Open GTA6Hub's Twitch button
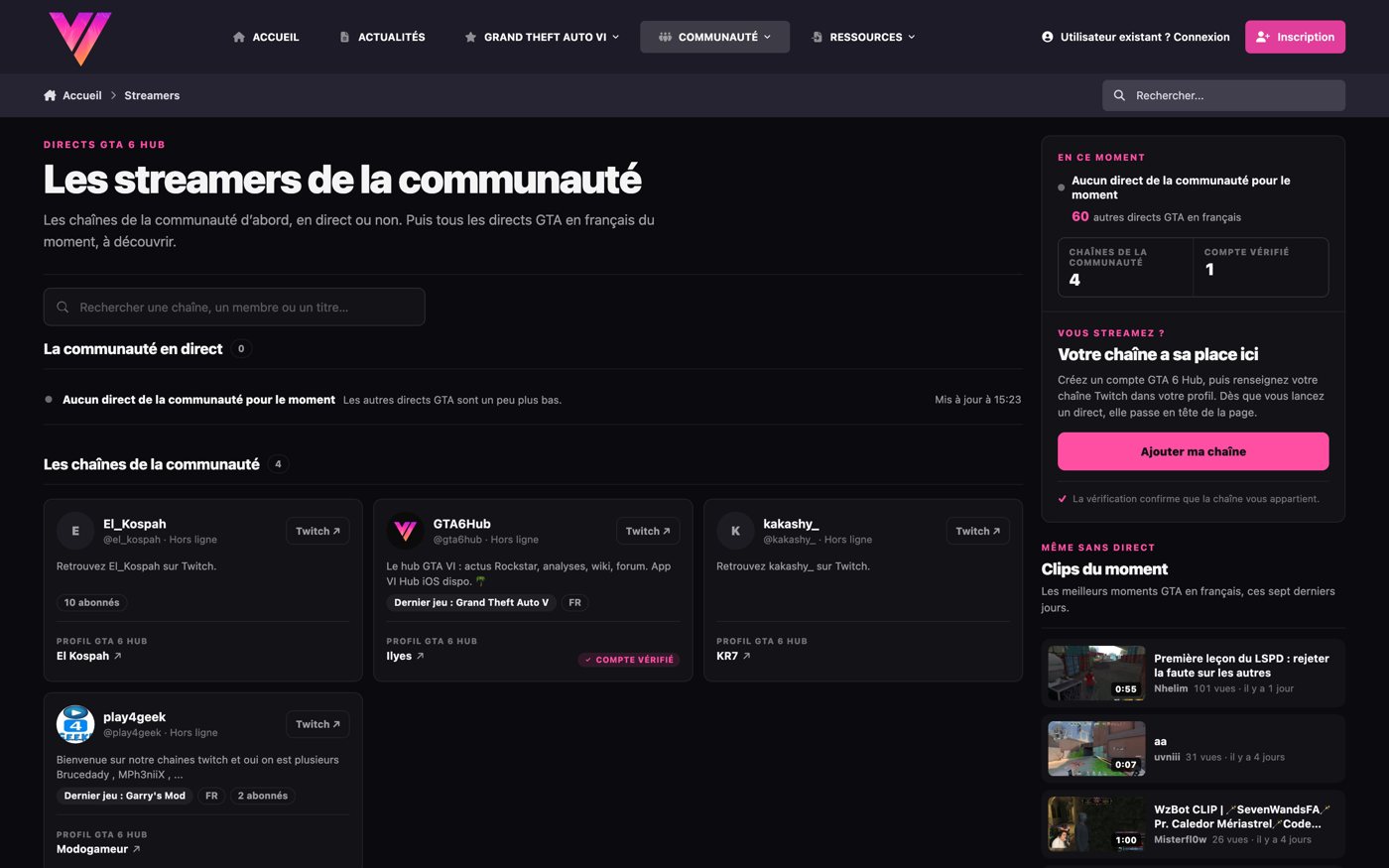The image size is (1389, 868). point(648,531)
